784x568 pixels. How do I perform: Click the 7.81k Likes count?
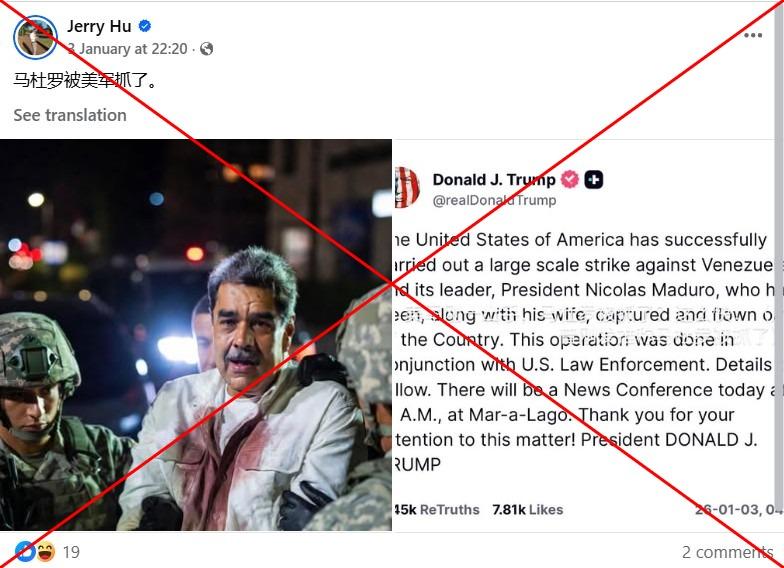click(527, 510)
